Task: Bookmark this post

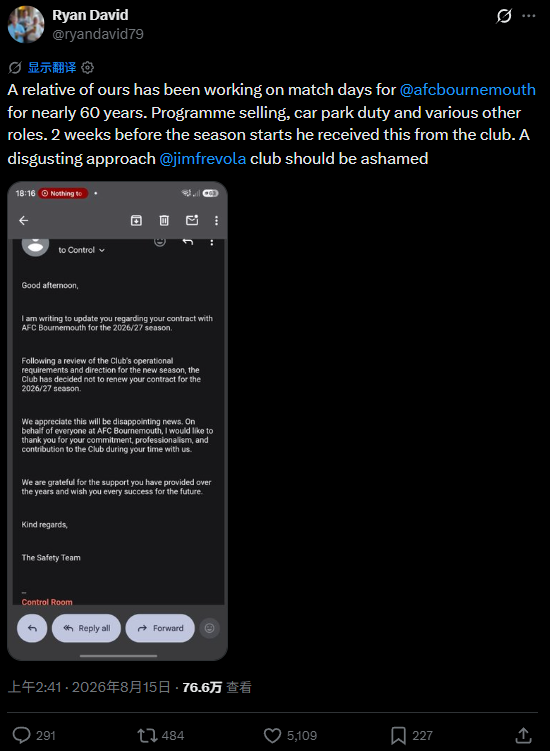Action: pyautogui.click(x=398, y=735)
